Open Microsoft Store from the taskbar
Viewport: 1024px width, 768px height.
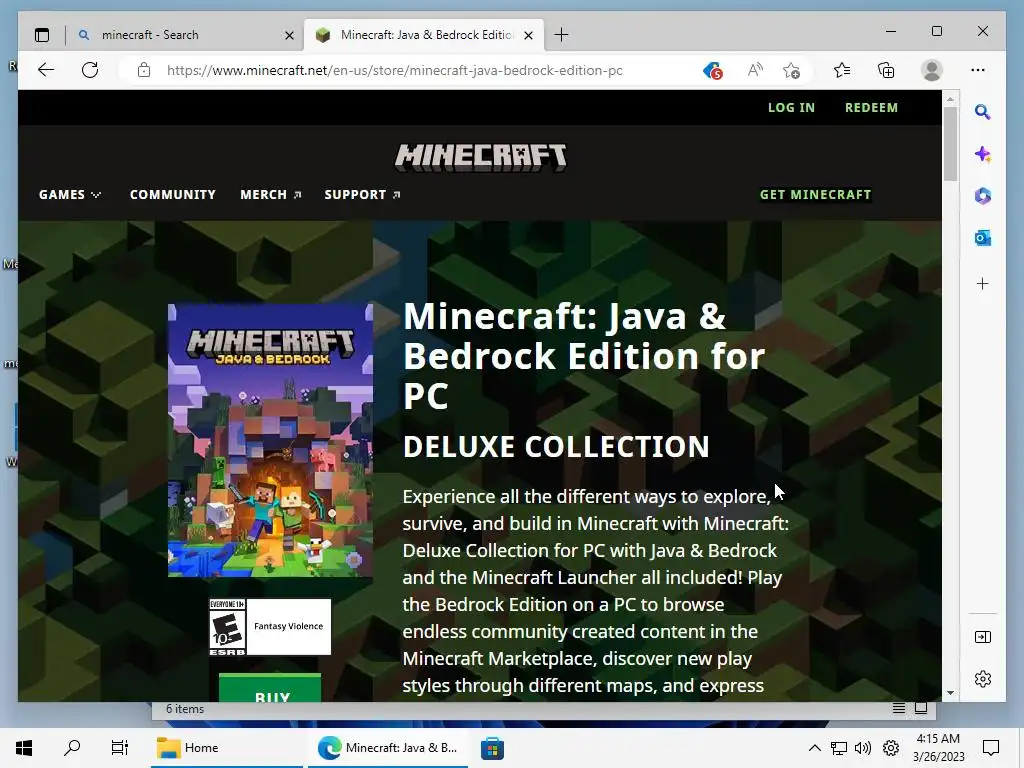coord(492,748)
